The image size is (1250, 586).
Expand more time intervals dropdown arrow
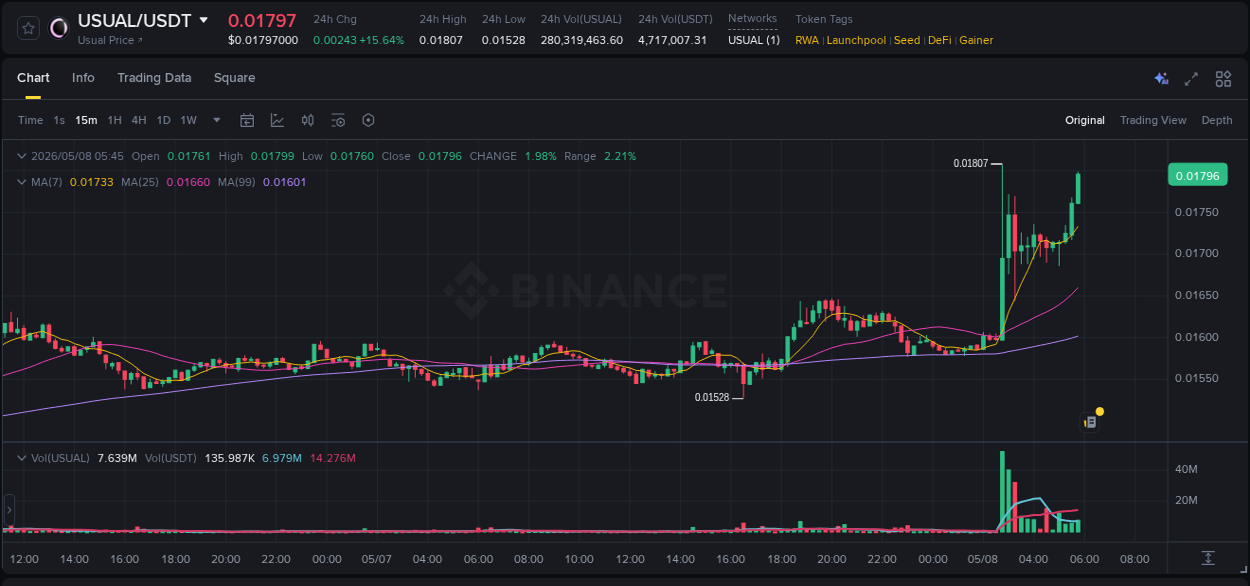point(217,120)
